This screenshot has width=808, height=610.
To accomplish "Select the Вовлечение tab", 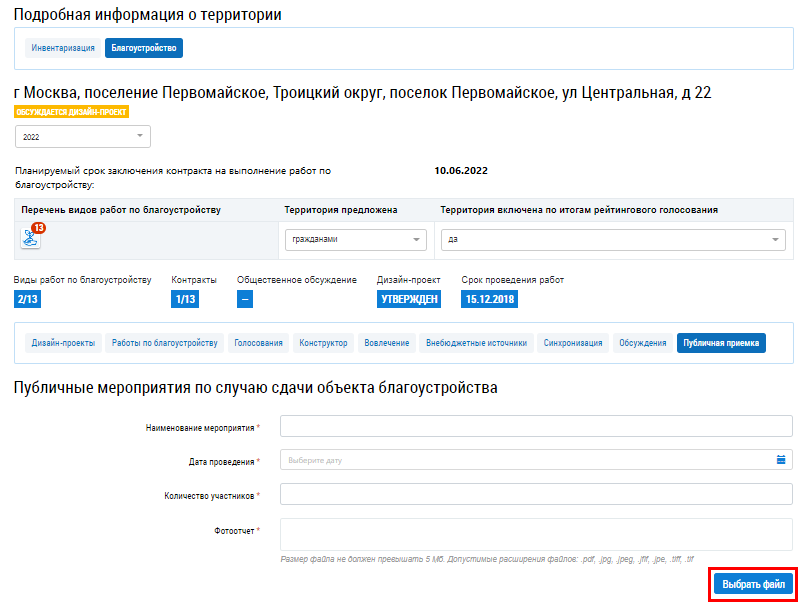I will (x=387, y=343).
